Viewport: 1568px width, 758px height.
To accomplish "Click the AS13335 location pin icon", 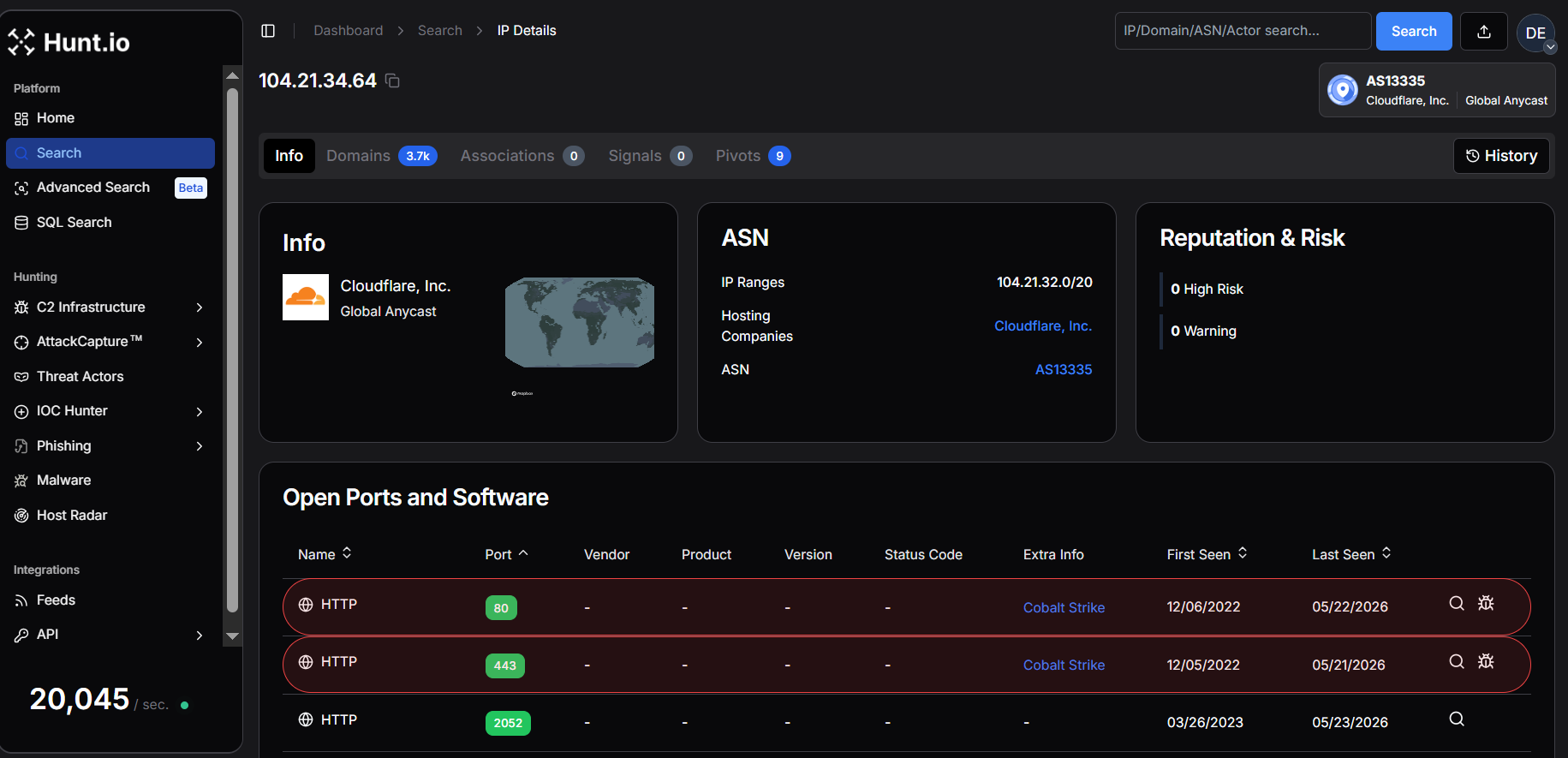I will click(1343, 90).
